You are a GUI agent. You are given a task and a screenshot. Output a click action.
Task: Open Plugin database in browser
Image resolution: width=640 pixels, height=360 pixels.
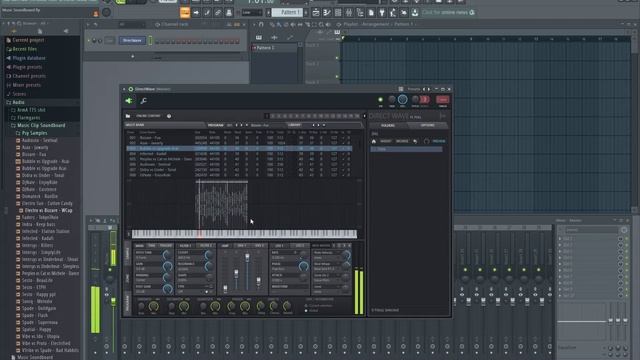pos(29,58)
